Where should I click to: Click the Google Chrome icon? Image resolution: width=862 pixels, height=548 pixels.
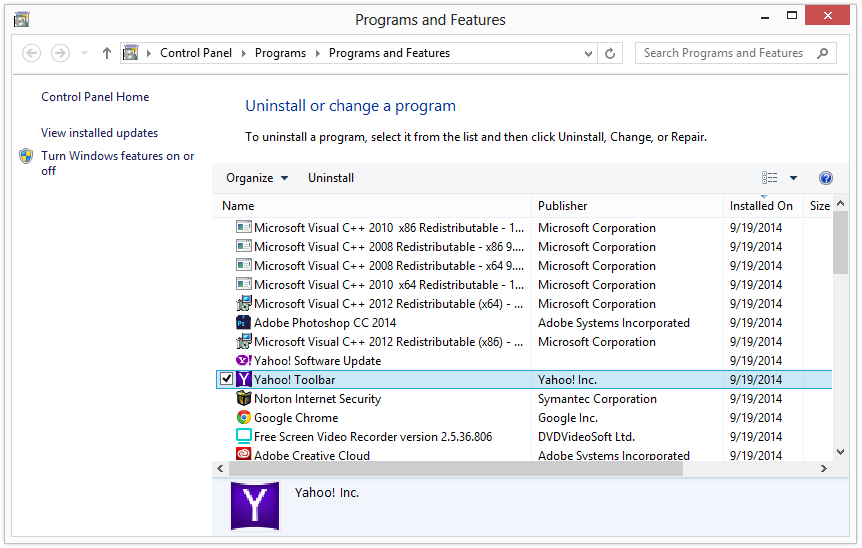click(x=244, y=417)
